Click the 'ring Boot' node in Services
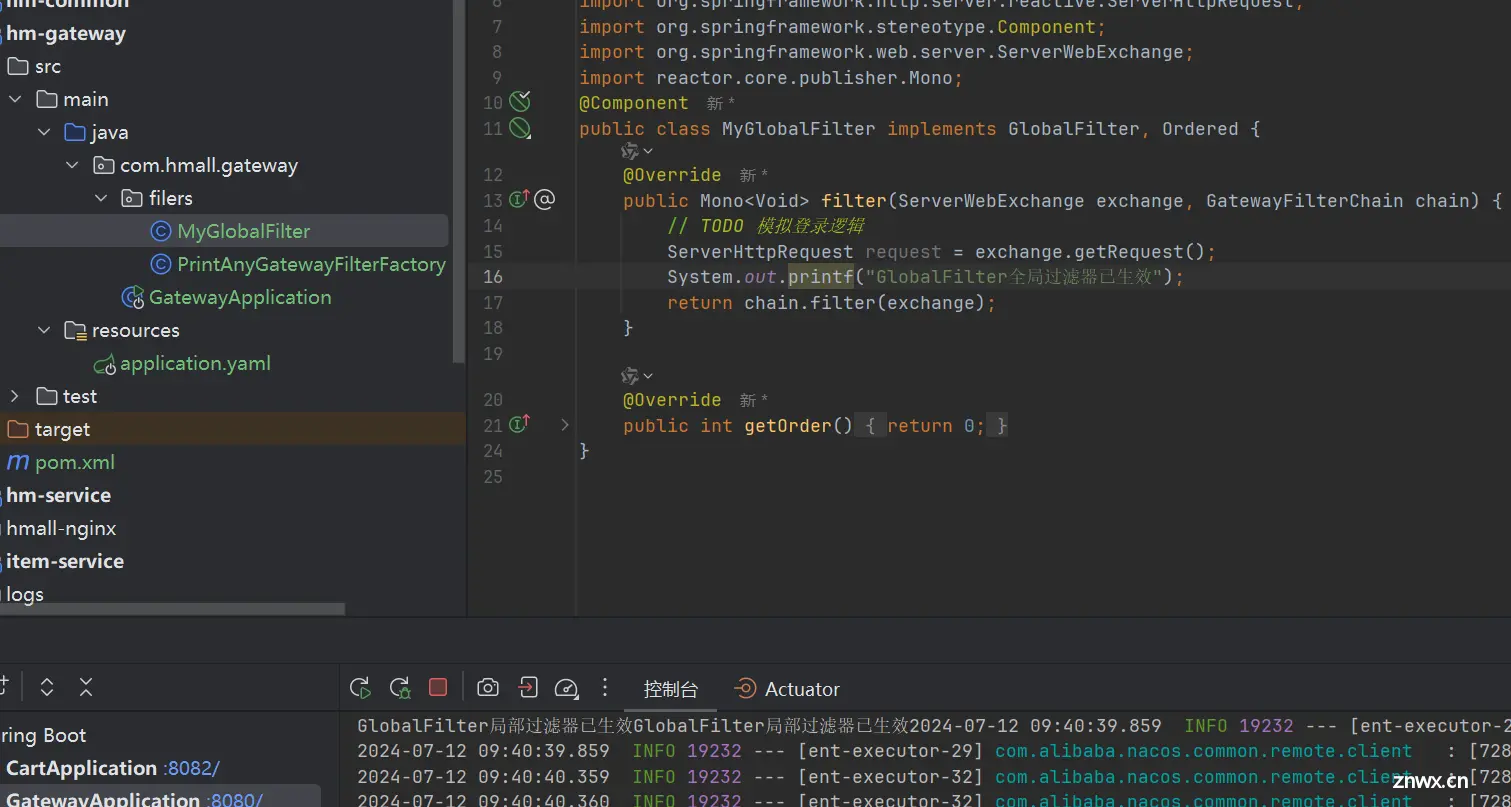 (x=43, y=735)
